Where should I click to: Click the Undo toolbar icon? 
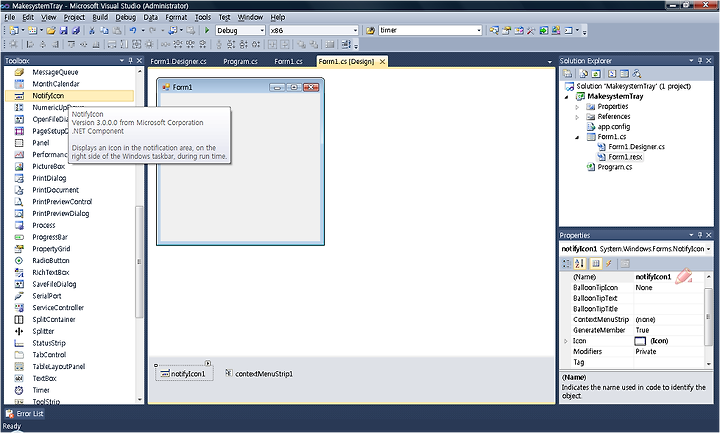(133, 30)
